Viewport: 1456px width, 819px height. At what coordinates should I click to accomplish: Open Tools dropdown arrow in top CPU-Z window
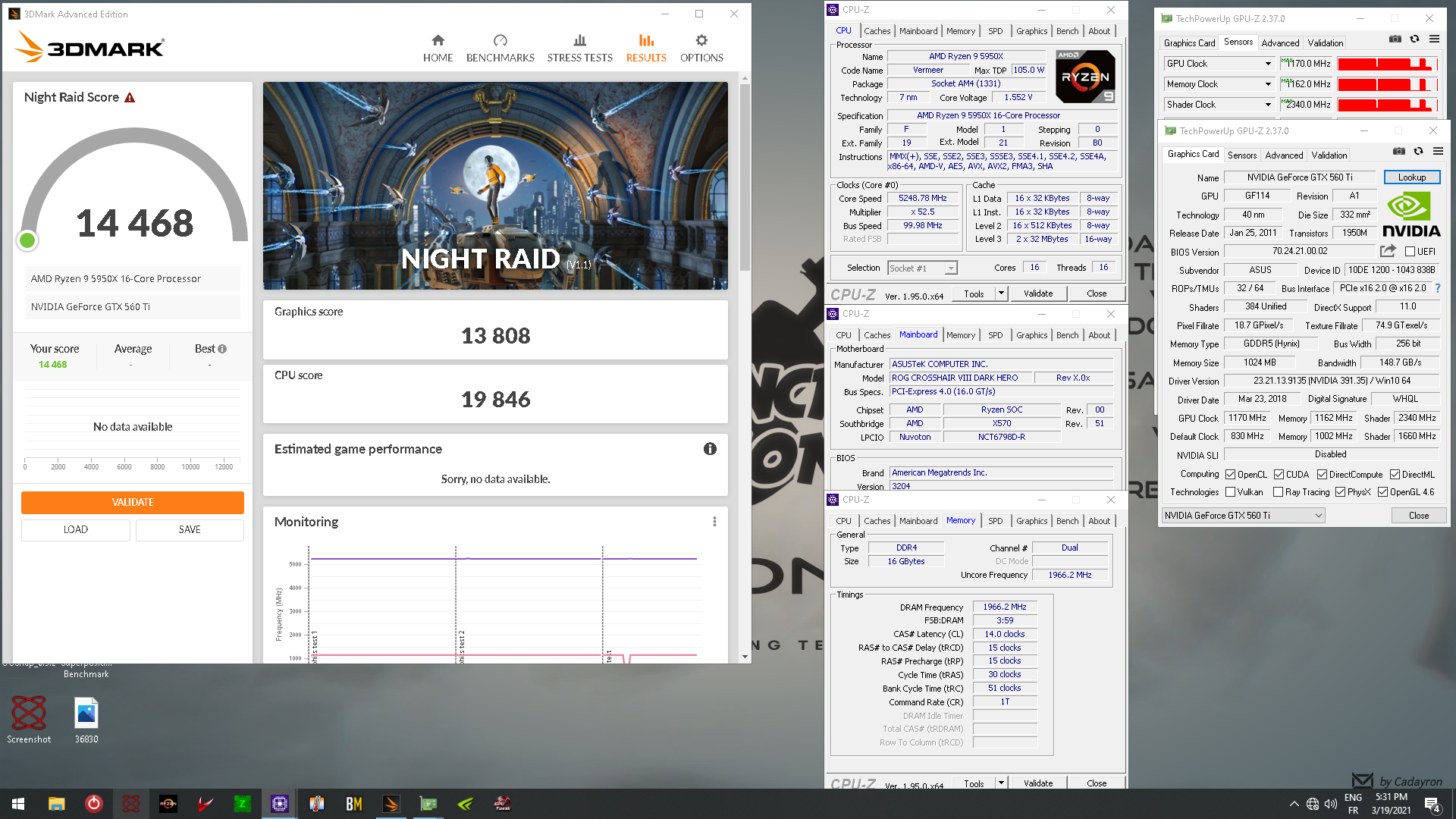point(1001,293)
